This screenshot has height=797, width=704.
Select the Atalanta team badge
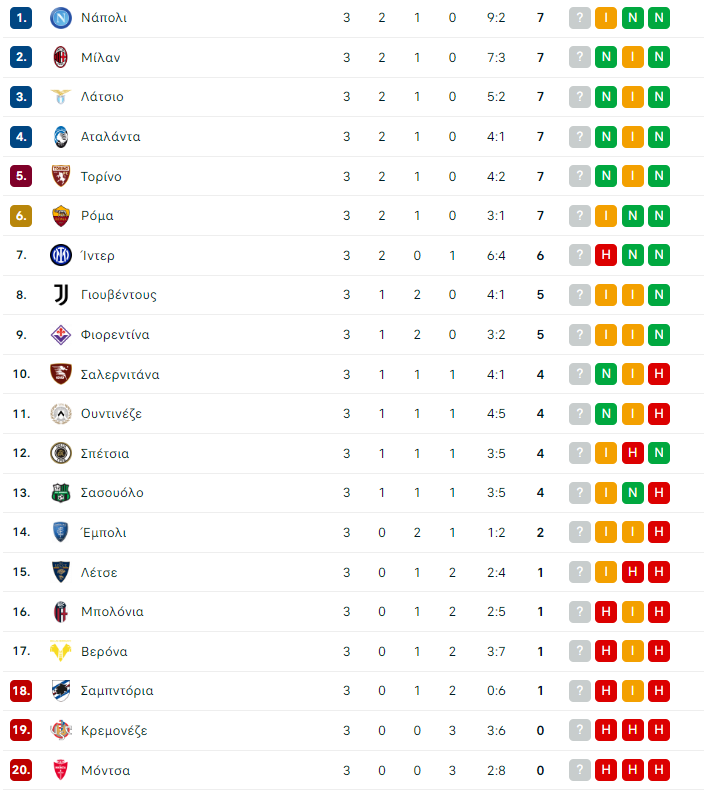click(60, 137)
